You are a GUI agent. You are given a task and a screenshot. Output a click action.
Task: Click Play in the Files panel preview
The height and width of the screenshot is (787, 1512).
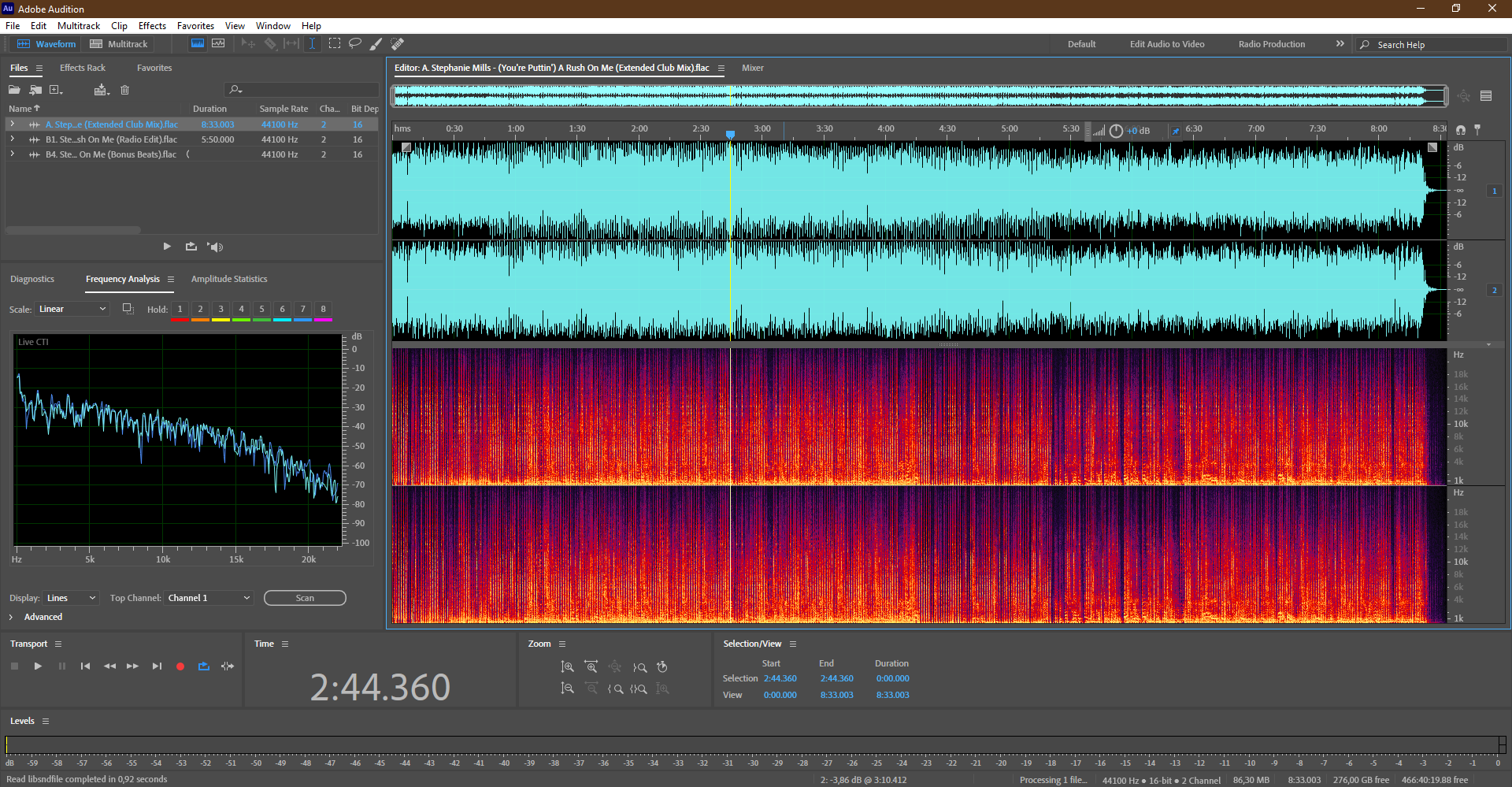167,247
